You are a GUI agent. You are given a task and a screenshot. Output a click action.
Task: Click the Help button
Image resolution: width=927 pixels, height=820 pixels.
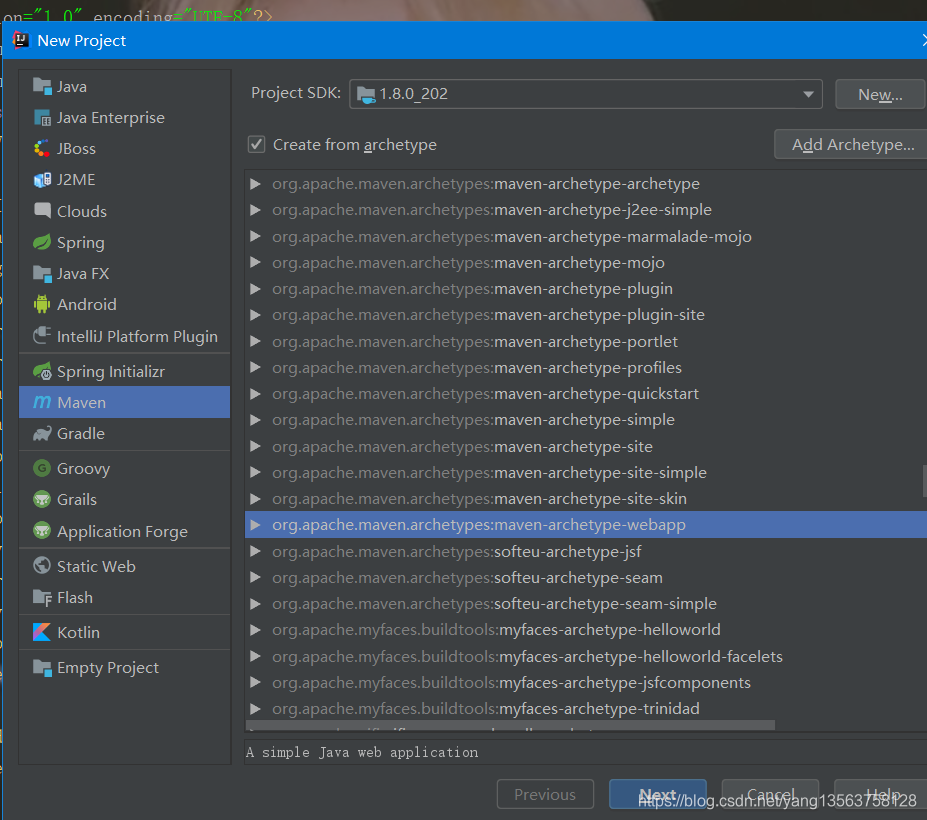coord(880,794)
